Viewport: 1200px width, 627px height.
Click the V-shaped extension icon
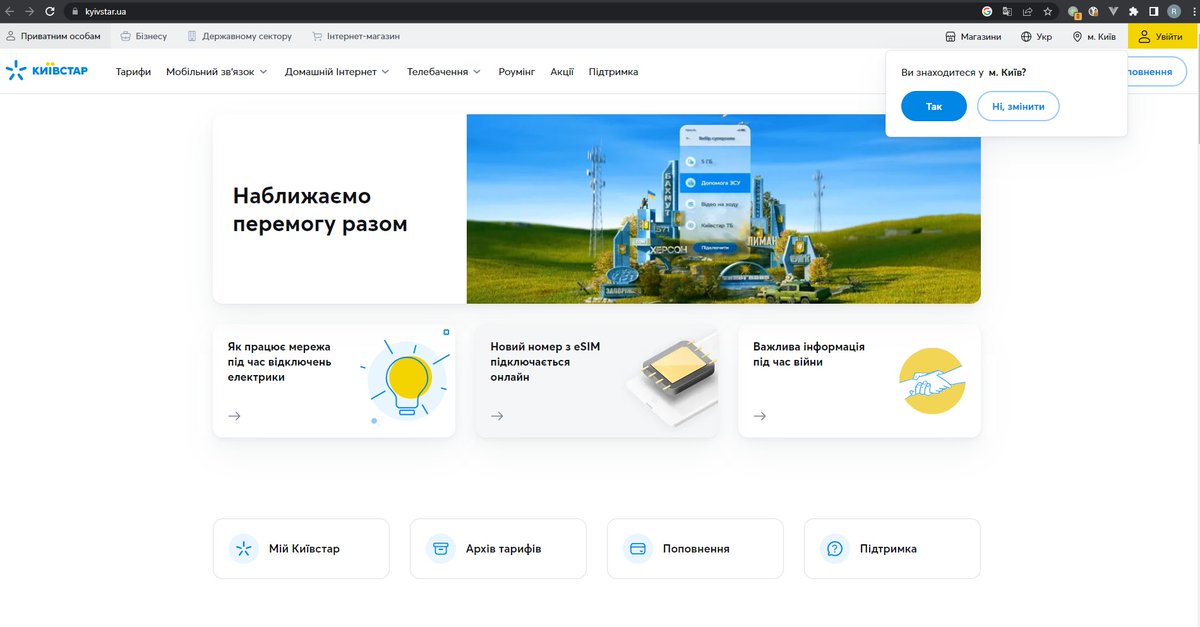pos(1113,11)
